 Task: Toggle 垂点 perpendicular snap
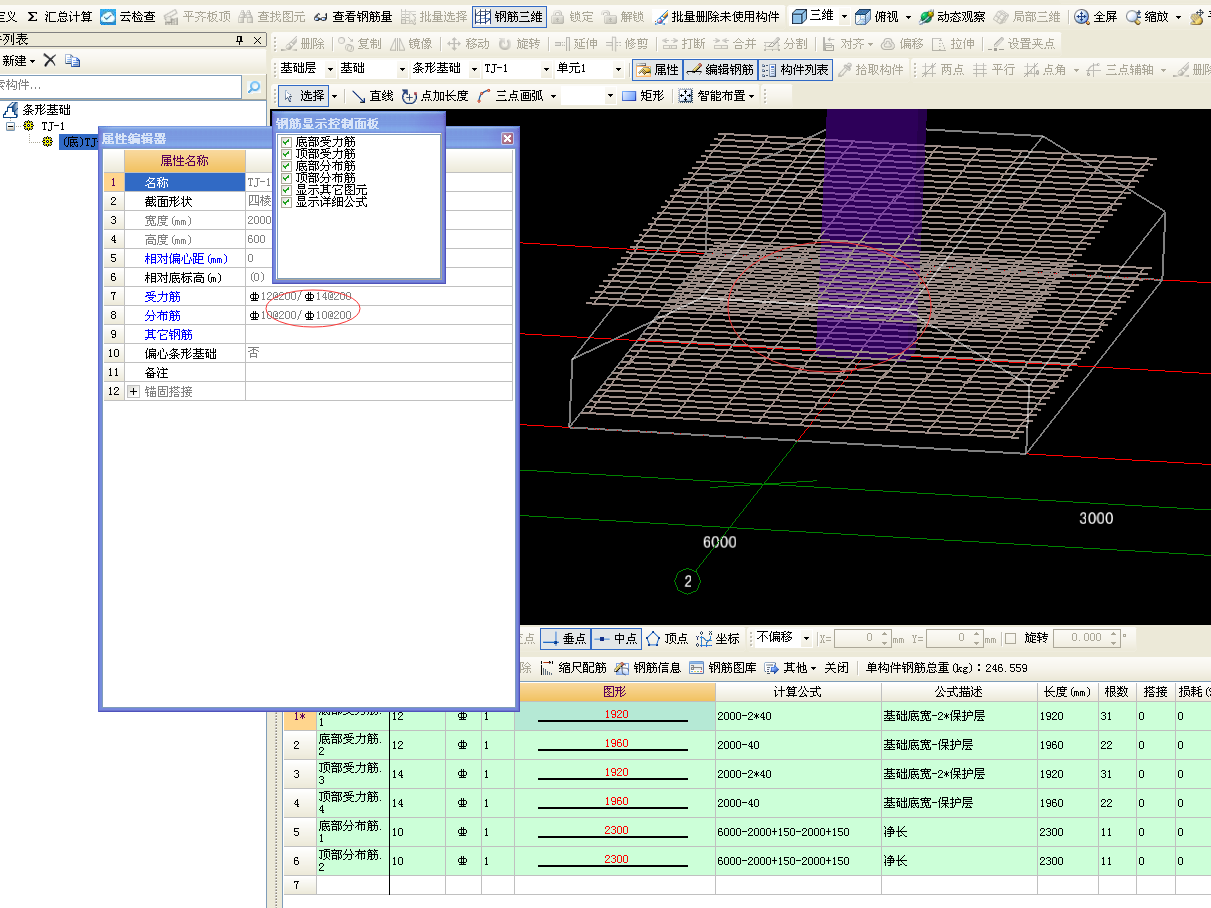(564, 638)
